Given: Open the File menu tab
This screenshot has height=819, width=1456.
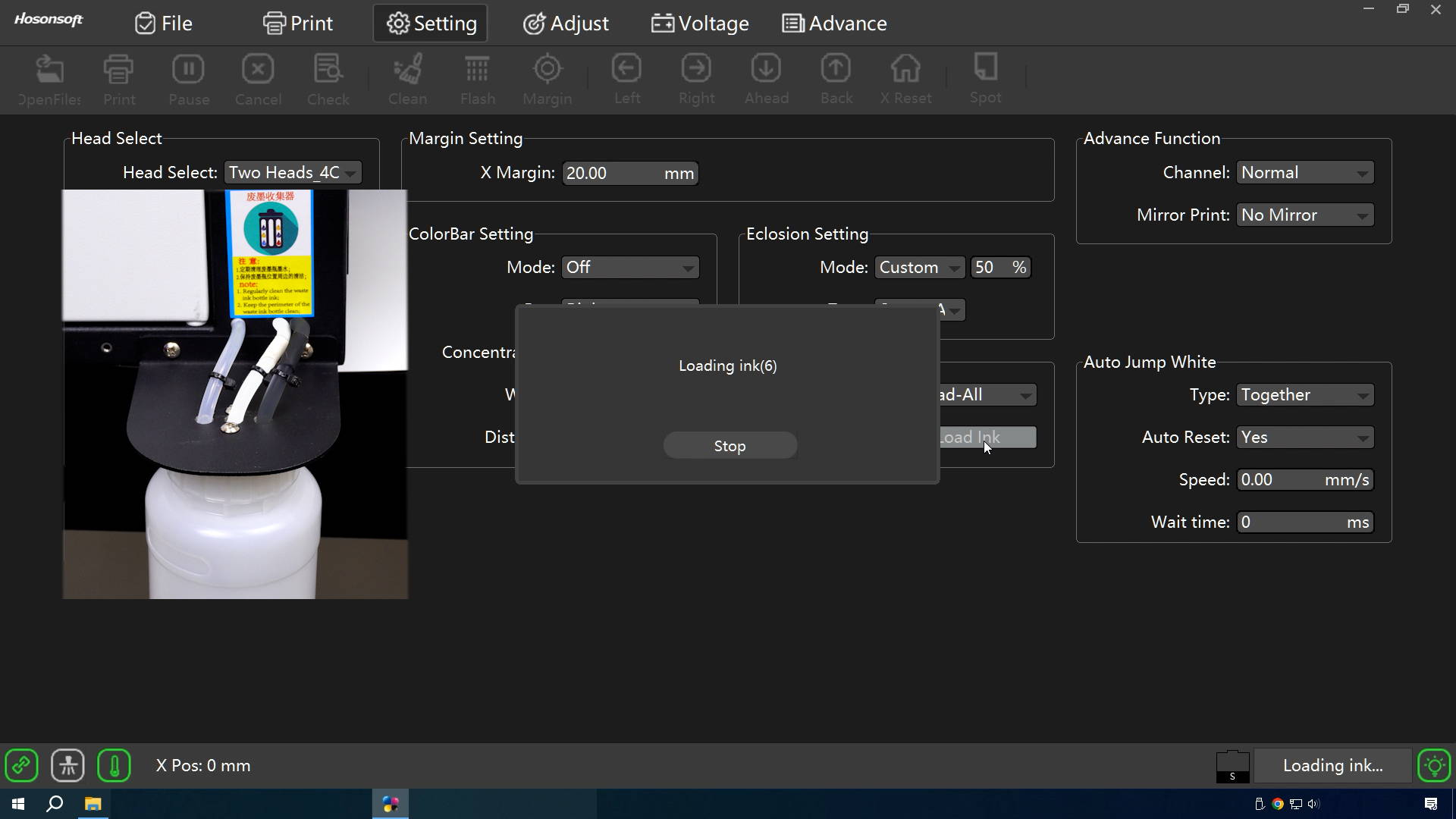Looking at the screenshot, I should [164, 24].
